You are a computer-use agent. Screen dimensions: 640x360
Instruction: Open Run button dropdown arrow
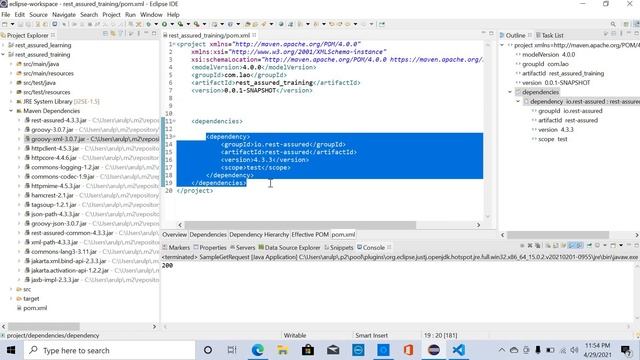tap(172, 24)
